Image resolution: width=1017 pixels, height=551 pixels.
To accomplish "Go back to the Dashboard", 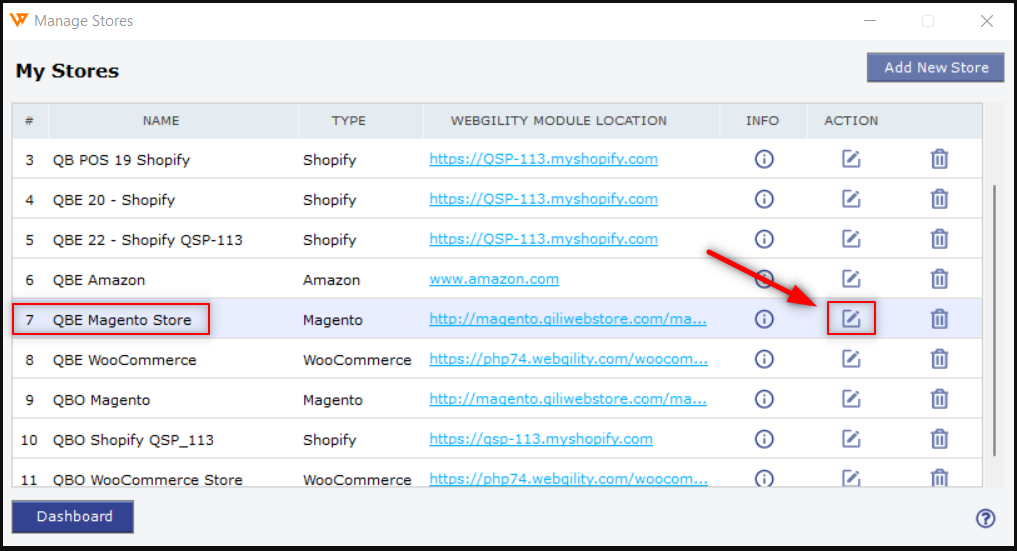I will pyautogui.click(x=73, y=517).
